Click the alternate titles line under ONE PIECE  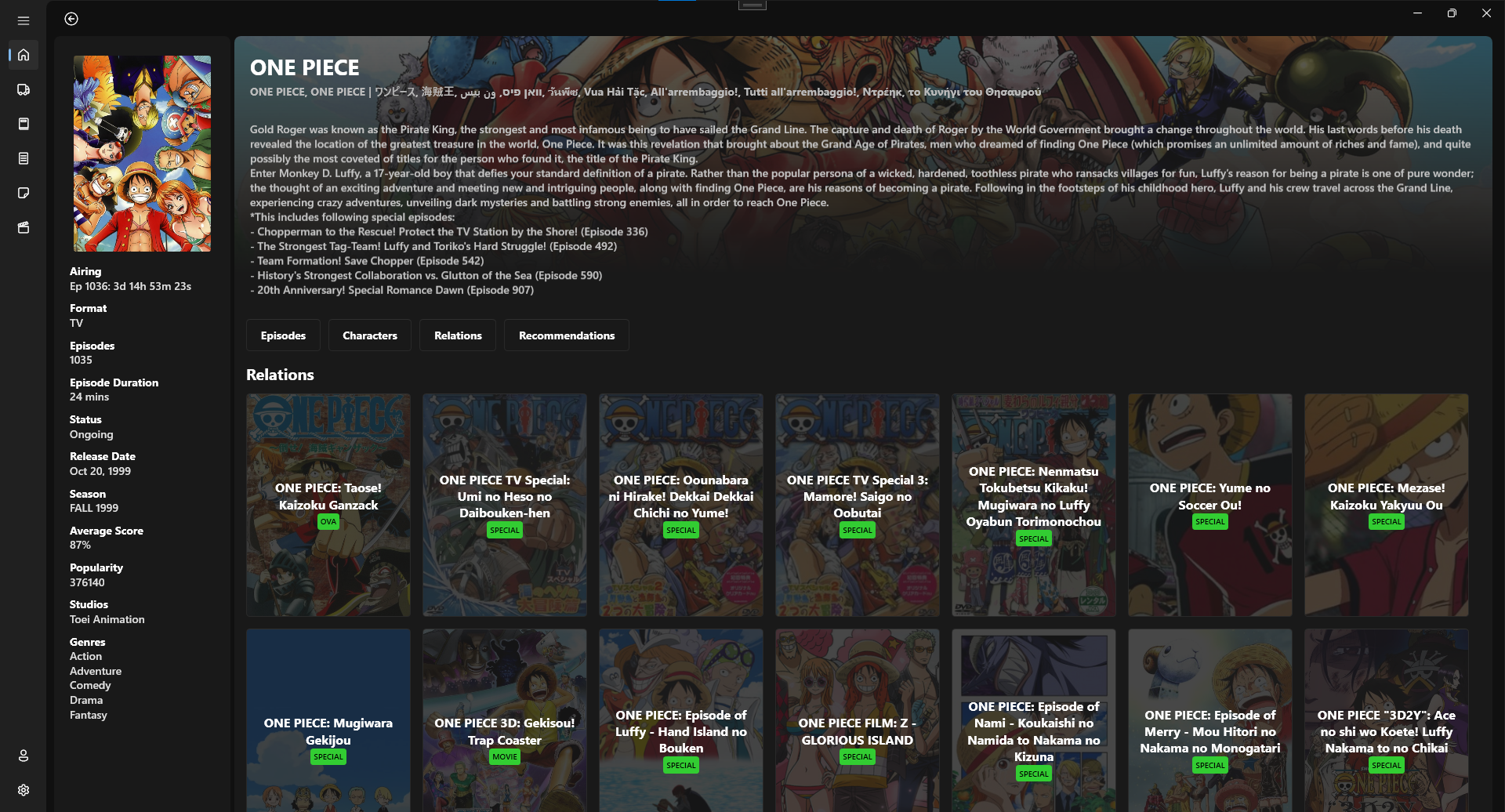[x=645, y=92]
